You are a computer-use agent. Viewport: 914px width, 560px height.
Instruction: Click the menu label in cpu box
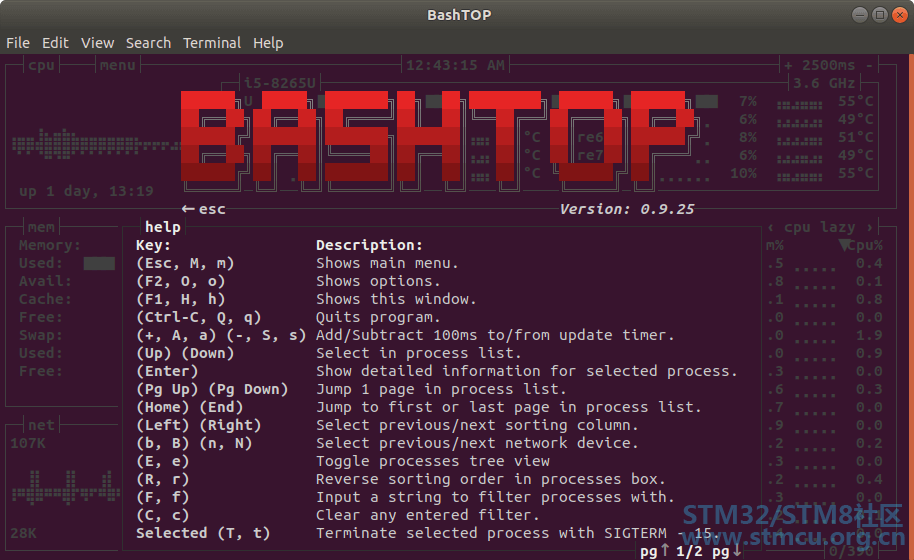point(117,65)
